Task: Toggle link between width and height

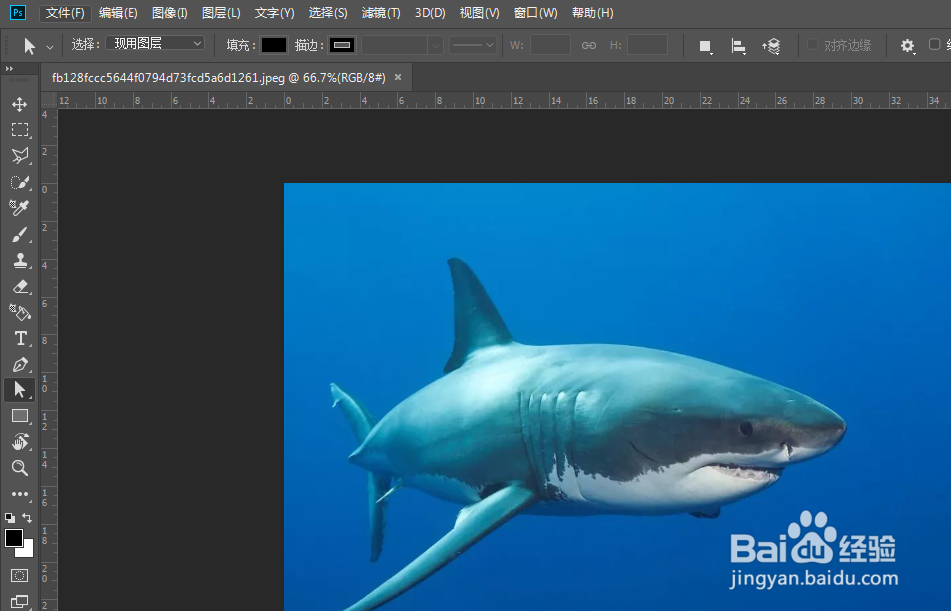Action: [x=589, y=45]
